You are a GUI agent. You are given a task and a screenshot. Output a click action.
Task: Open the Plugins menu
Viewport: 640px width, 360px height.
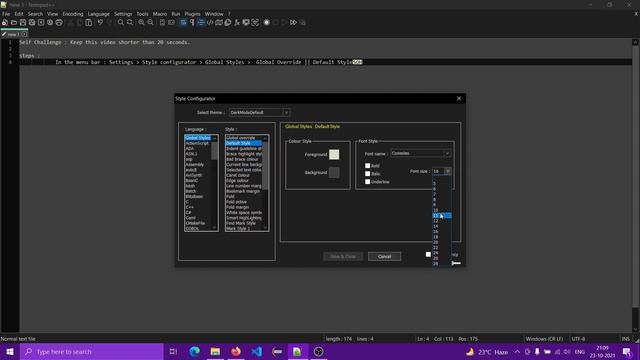[x=192, y=14]
